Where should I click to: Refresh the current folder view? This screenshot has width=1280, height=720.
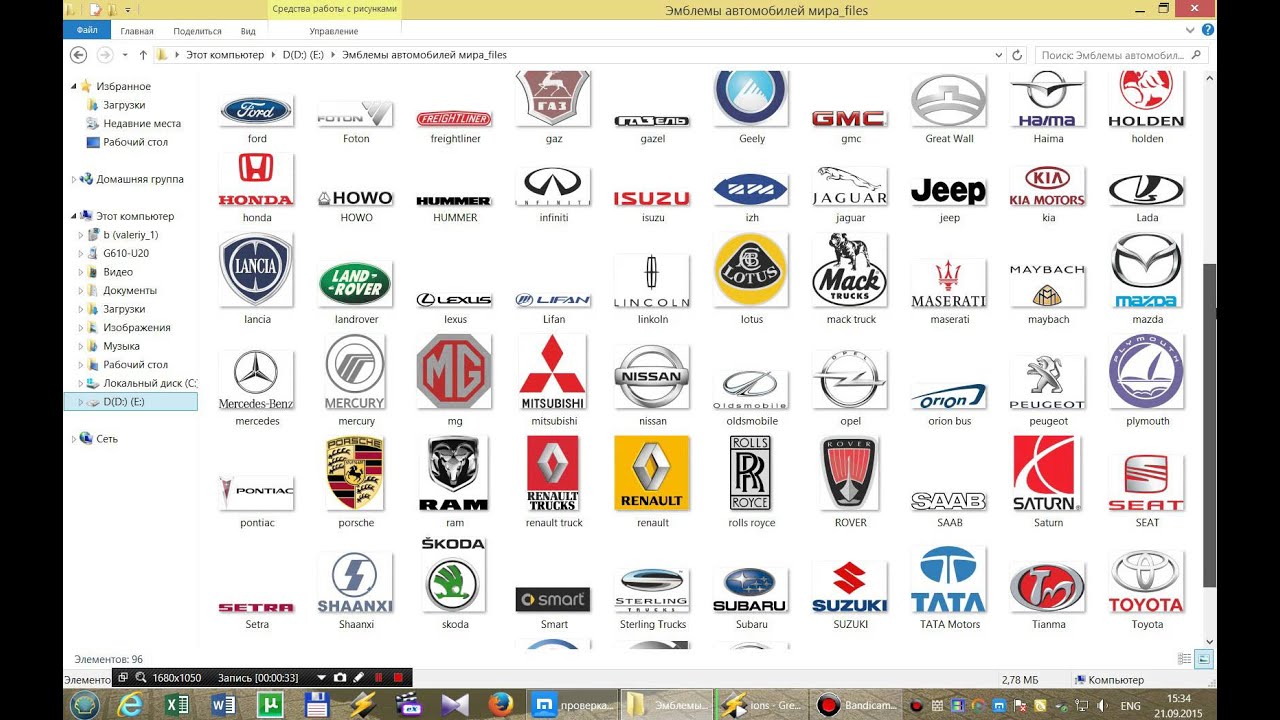(1018, 55)
